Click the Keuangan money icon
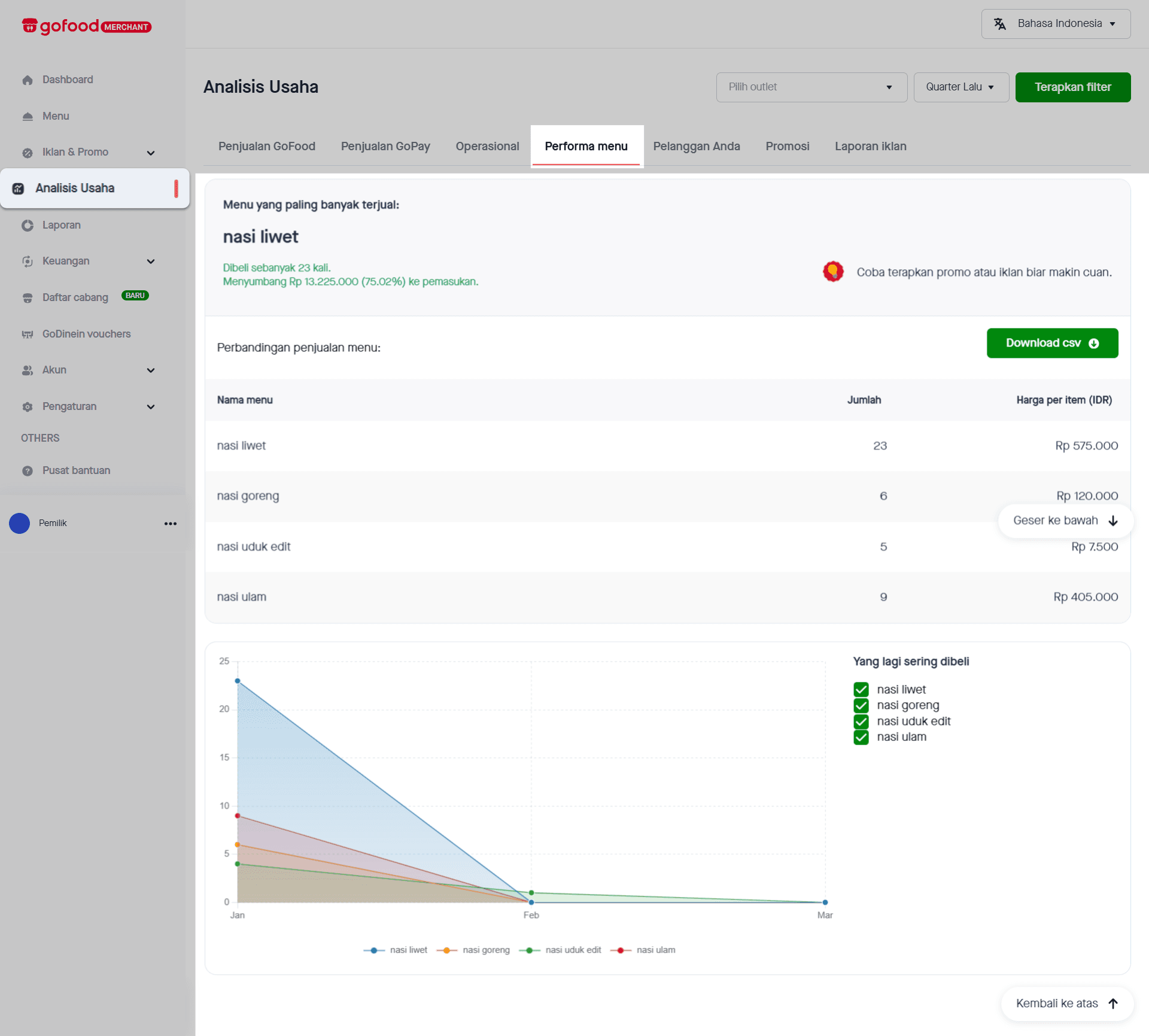 tap(28, 262)
